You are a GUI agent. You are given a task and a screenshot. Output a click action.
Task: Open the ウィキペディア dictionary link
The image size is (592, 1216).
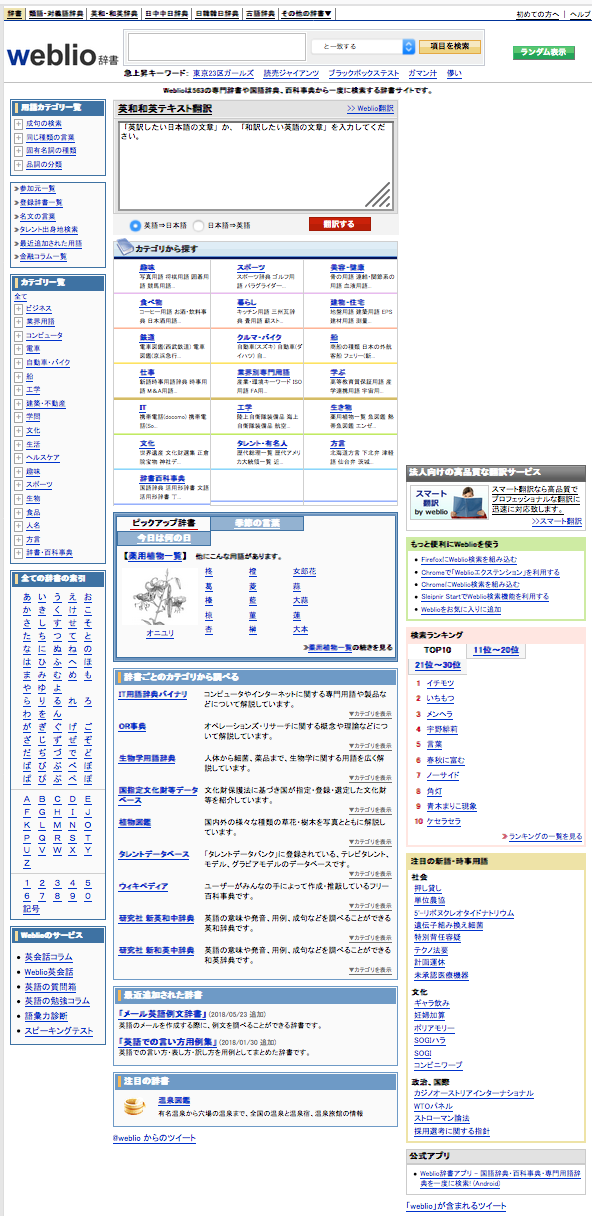[143, 886]
